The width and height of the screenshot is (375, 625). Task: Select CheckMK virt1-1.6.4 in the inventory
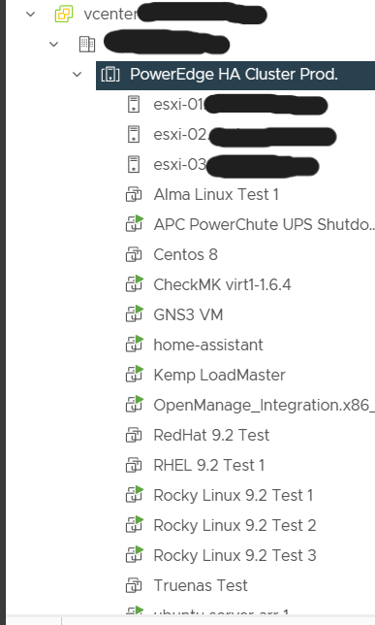coord(222,285)
